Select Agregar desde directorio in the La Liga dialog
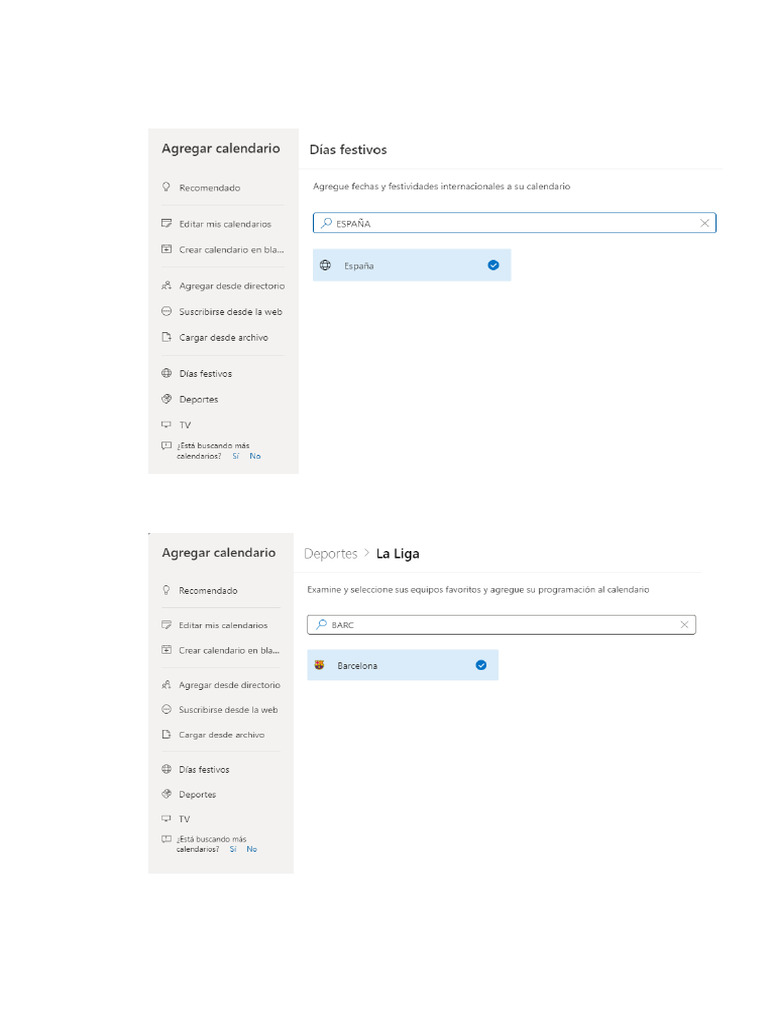 [x=229, y=685]
